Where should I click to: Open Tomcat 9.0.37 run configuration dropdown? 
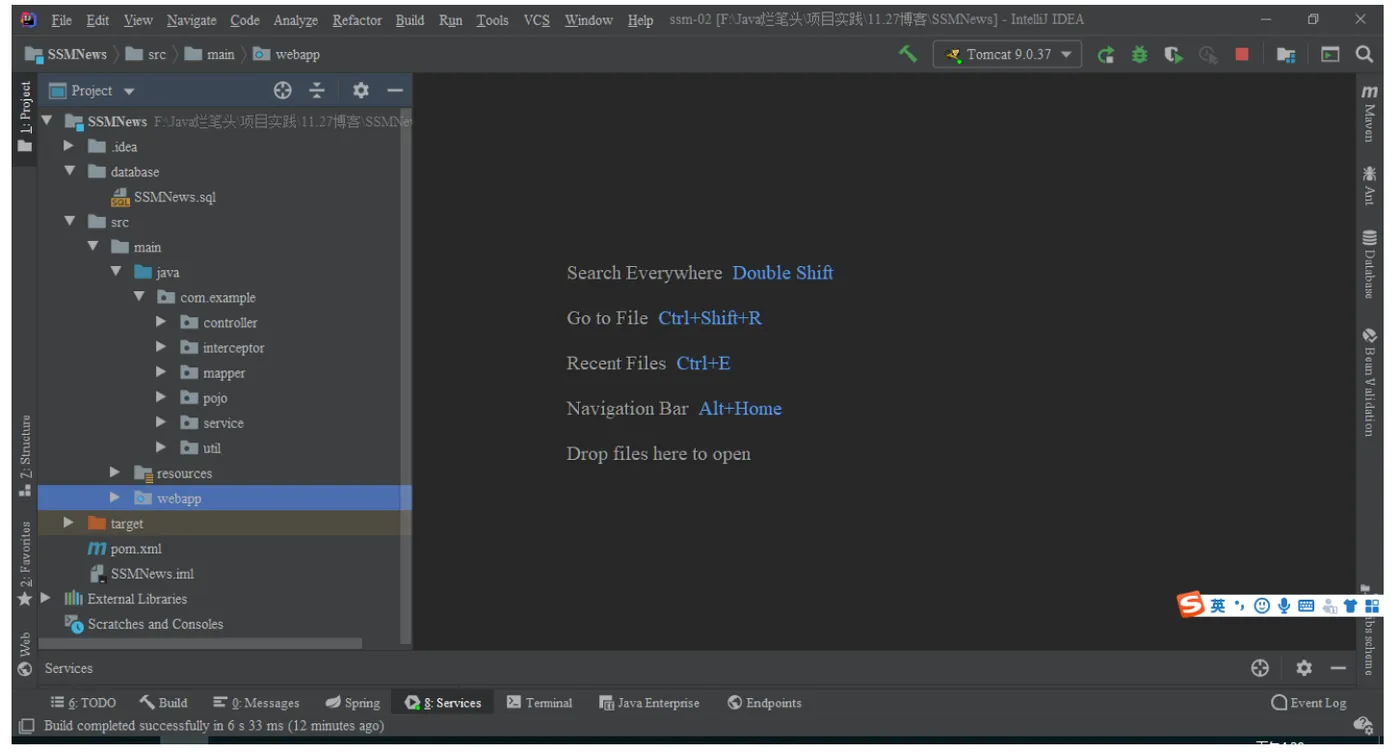pyautogui.click(x=1007, y=54)
